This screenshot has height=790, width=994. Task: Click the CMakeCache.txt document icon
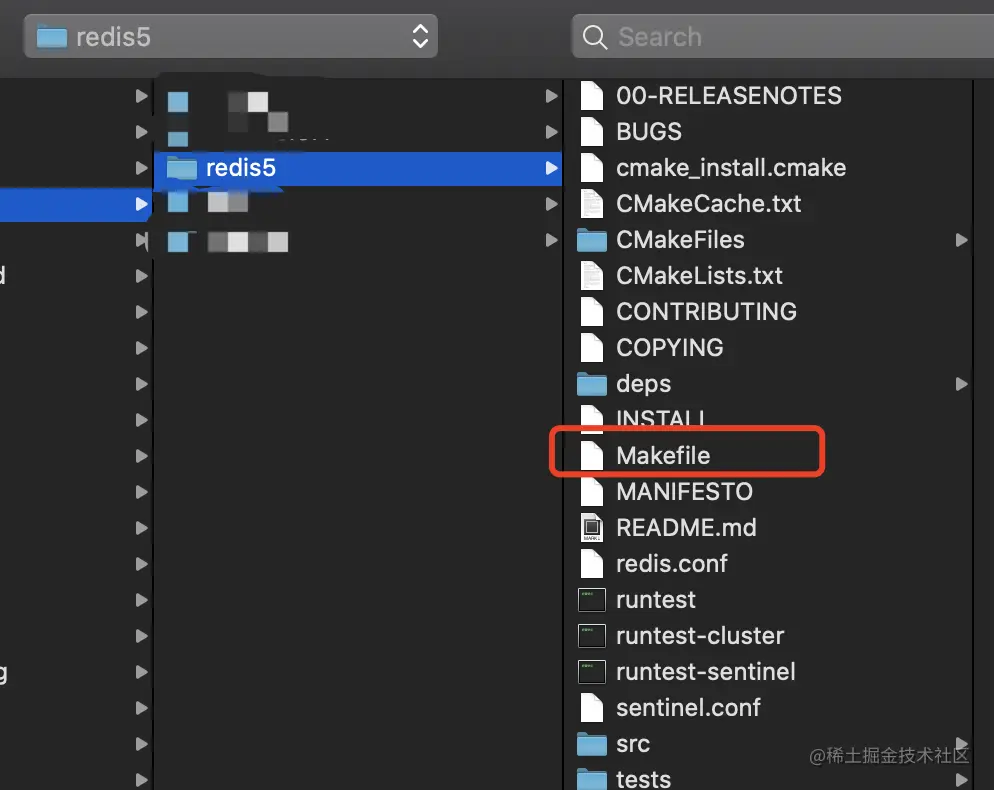point(592,204)
